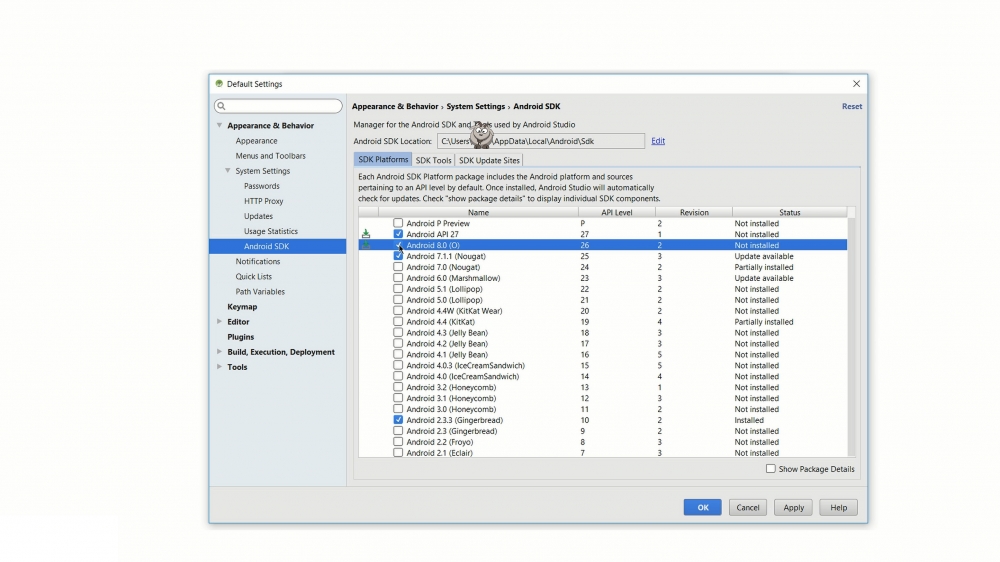Image resolution: width=1000 pixels, height=562 pixels.
Task: Open the SDK Update Sites tab
Action: (489, 160)
